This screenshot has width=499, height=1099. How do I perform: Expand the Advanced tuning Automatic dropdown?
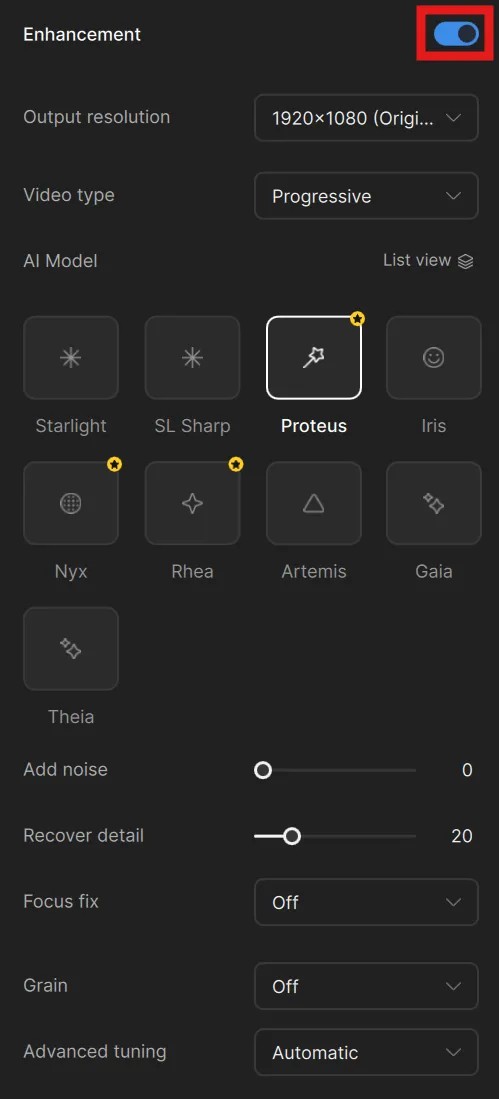pos(366,1052)
